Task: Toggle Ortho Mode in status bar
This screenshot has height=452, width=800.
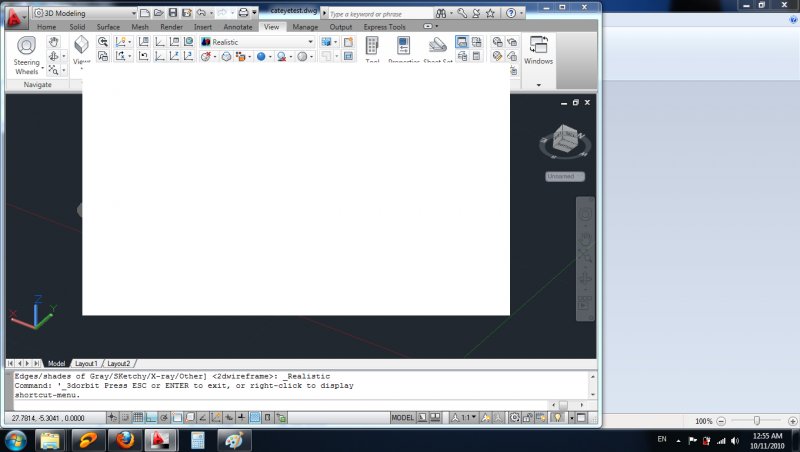Action: [x=151, y=418]
